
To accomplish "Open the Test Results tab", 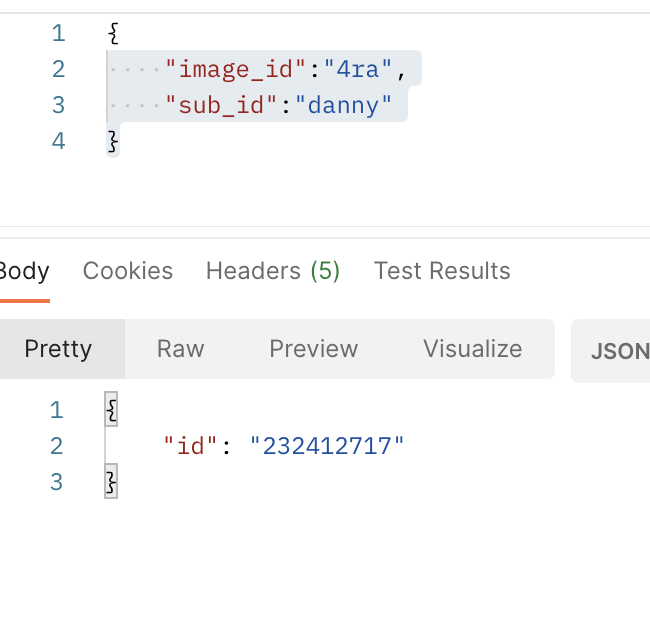I will 442,271.
